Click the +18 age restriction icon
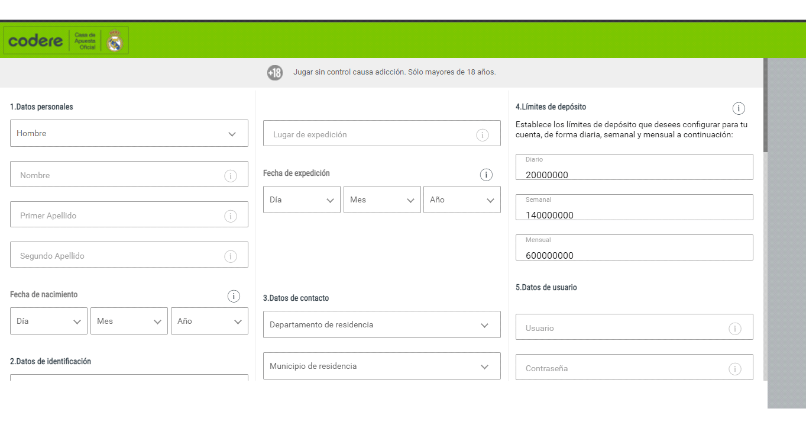Viewport: 806px width, 428px height. pyautogui.click(x=275, y=73)
